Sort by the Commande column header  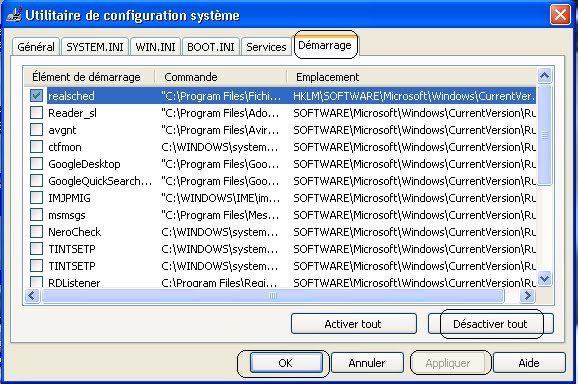pos(221,77)
